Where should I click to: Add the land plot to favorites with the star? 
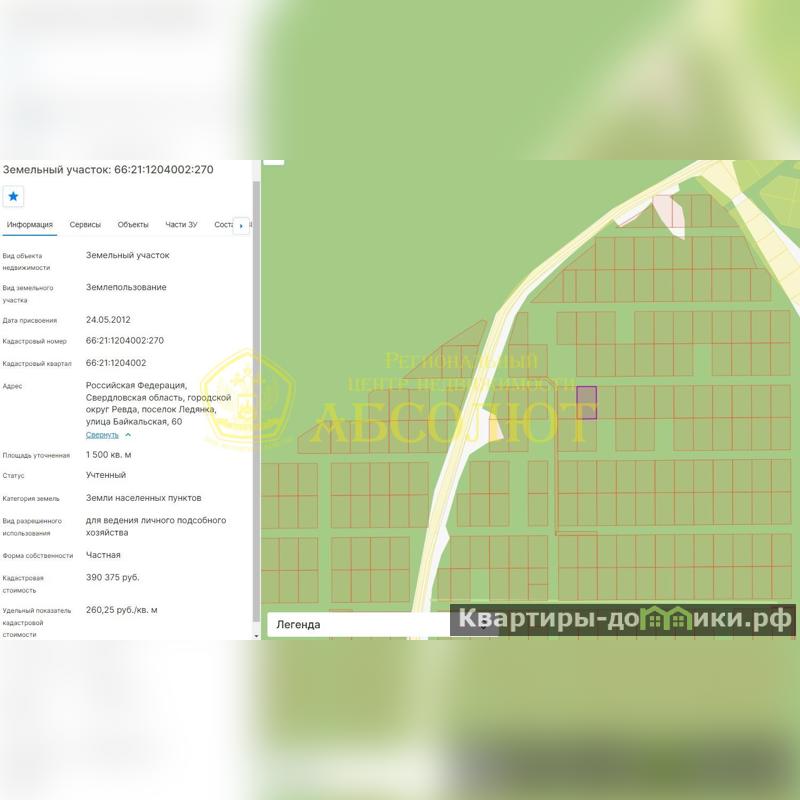pos(13,196)
